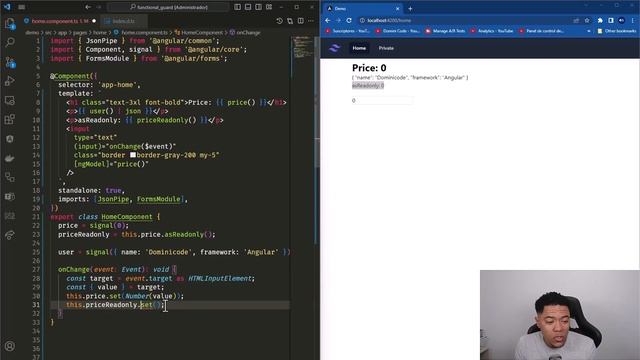Click the open changes icon in editor actions
The height and width of the screenshot is (360, 640).
point(290,21)
